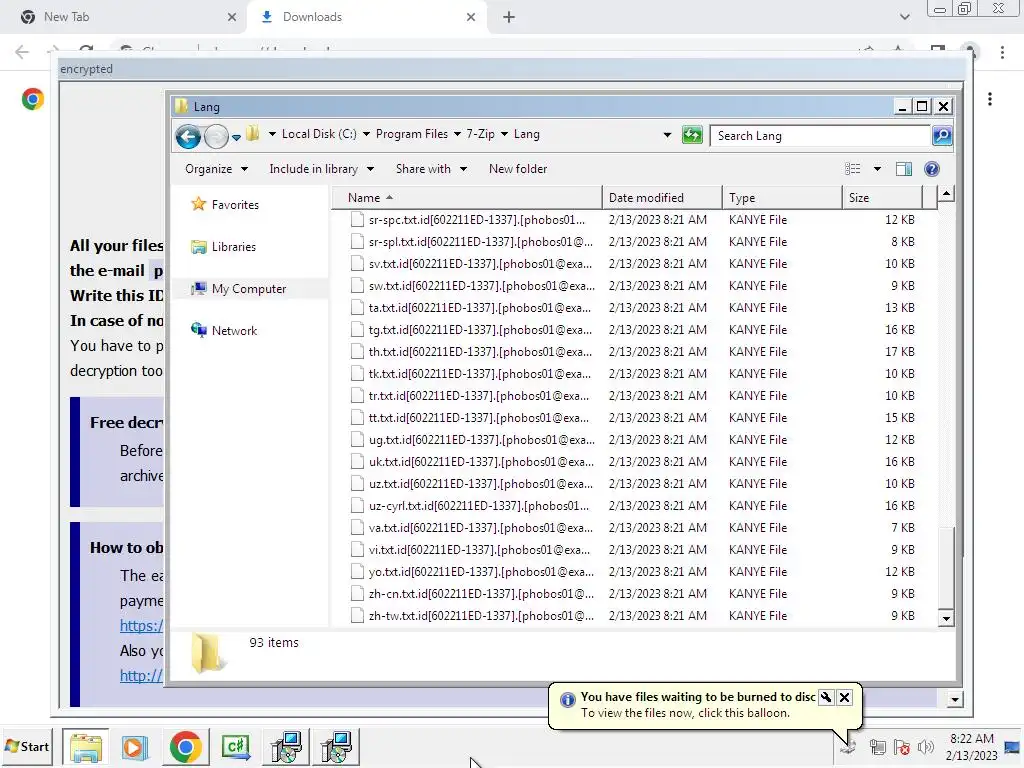Open the Windows Start menu
This screenshot has width=1024, height=768.
click(27, 746)
